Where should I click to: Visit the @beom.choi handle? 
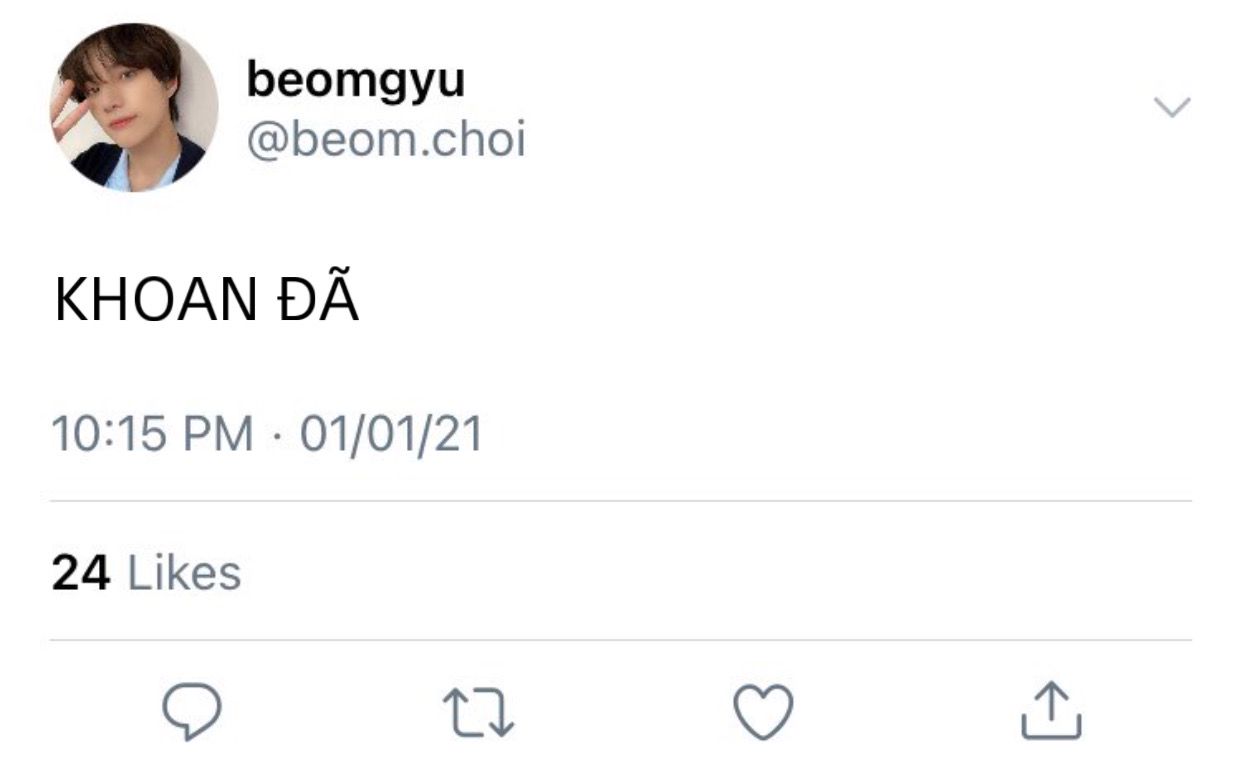click(386, 140)
